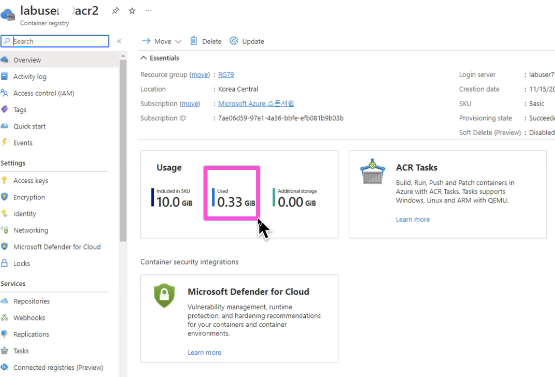Click the Update button label

click(253, 41)
